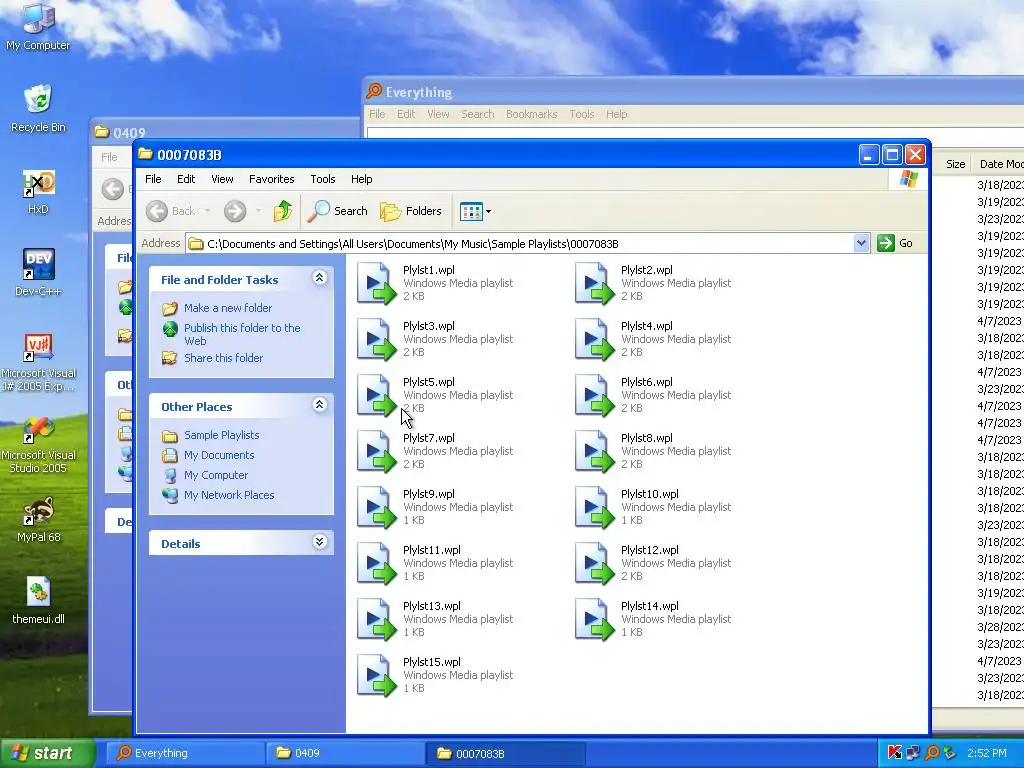
Task: Select the Plylst15.wpl playlist icon
Action: 376,675
